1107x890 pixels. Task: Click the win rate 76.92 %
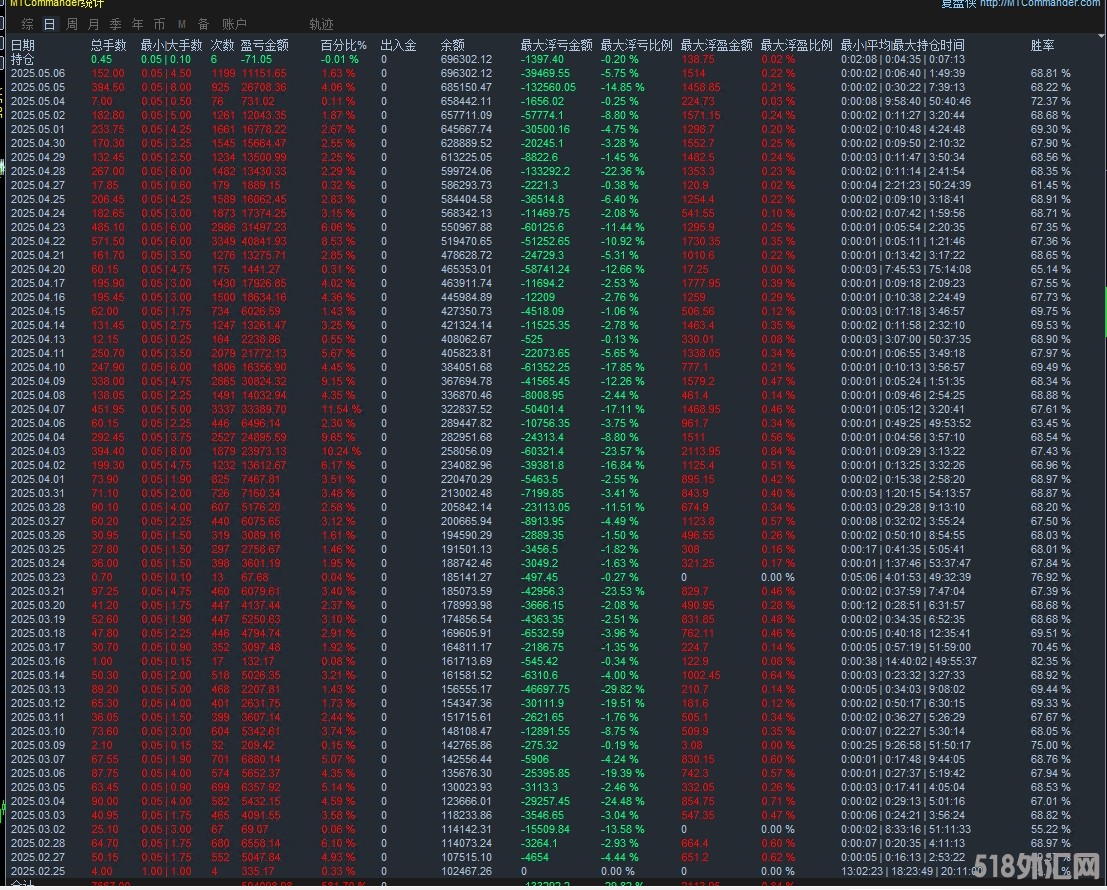click(1050, 577)
